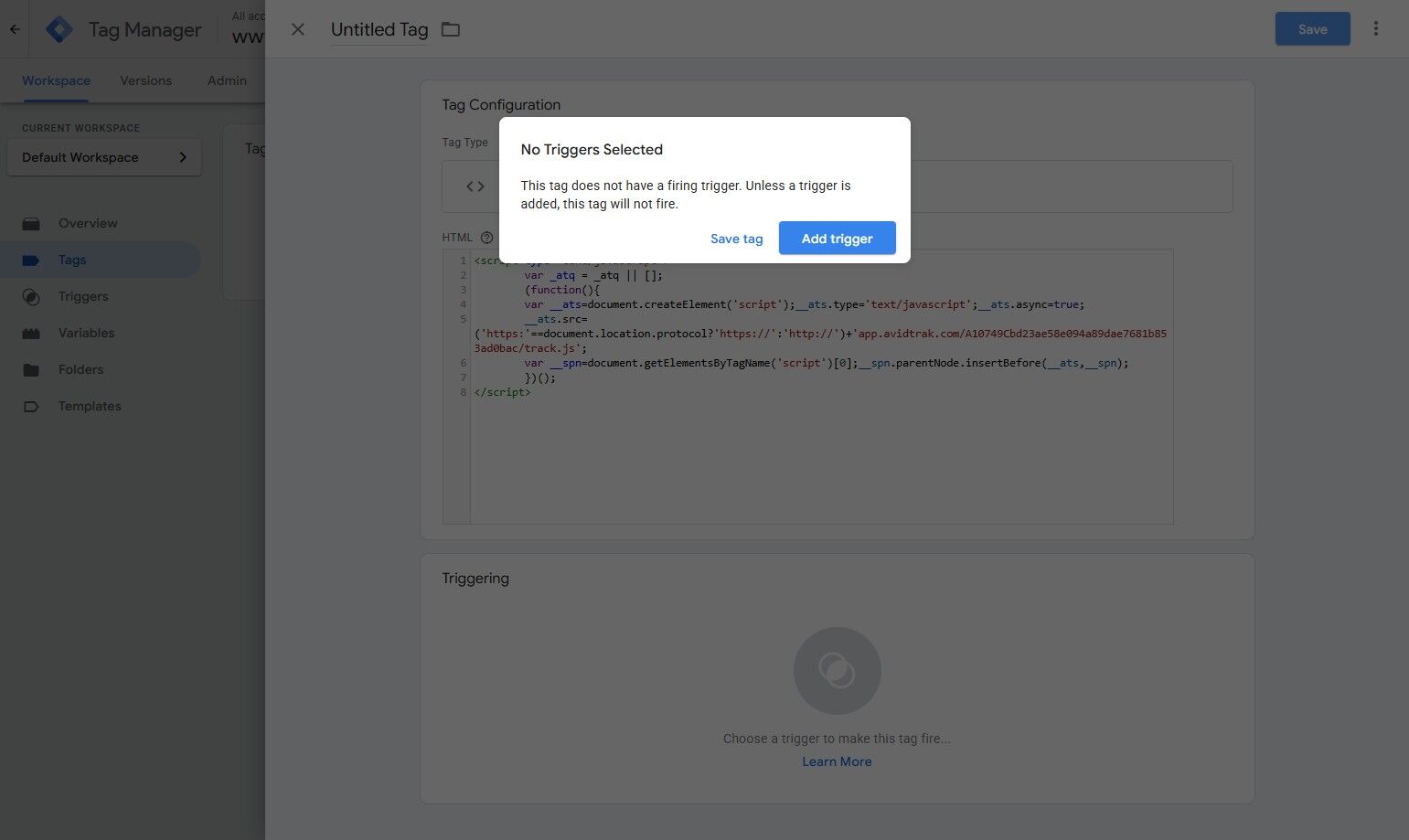Viewport: 1409px width, 840px height.
Task: Click the Variables brick icon
Action: [31, 334]
